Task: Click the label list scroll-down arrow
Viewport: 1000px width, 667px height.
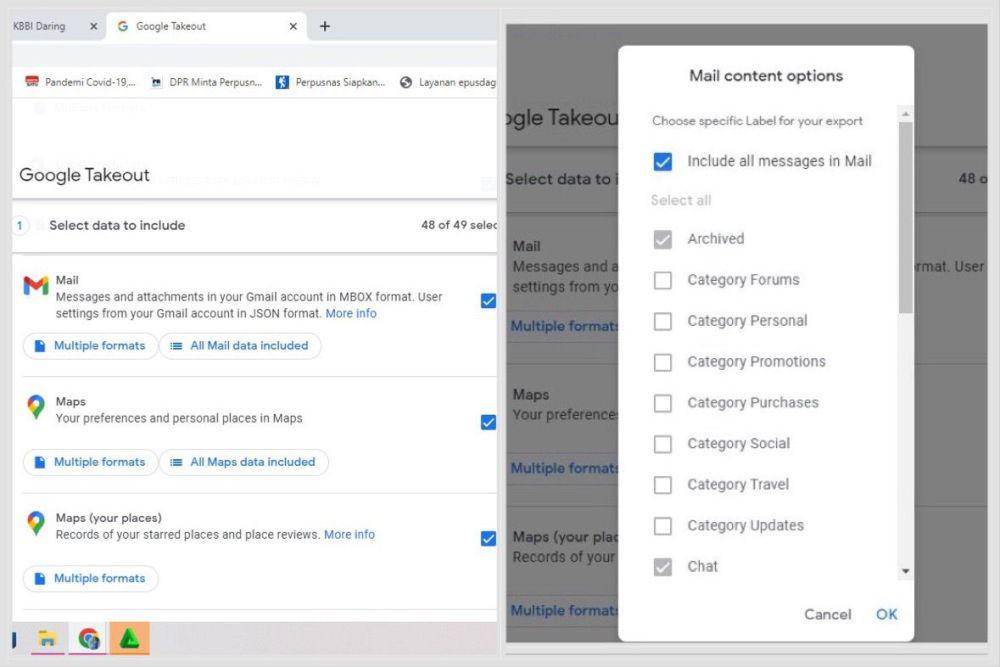Action: [x=906, y=571]
